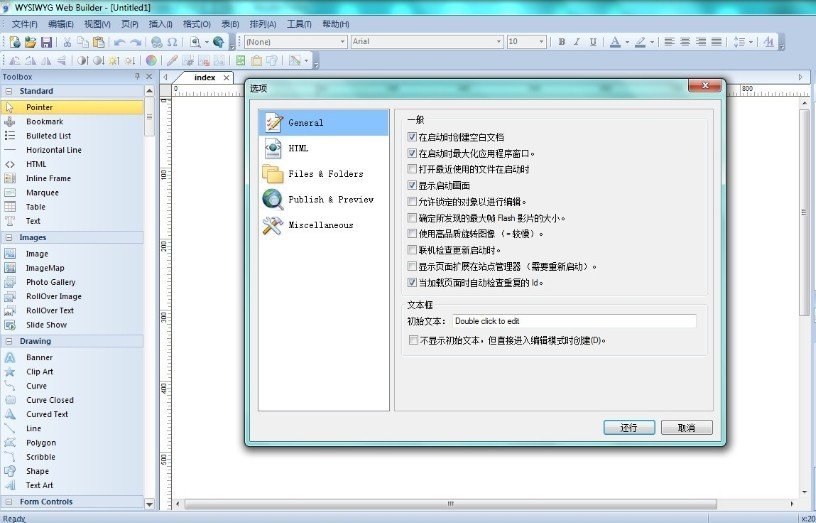Click the Center align icon

point(685,42)
